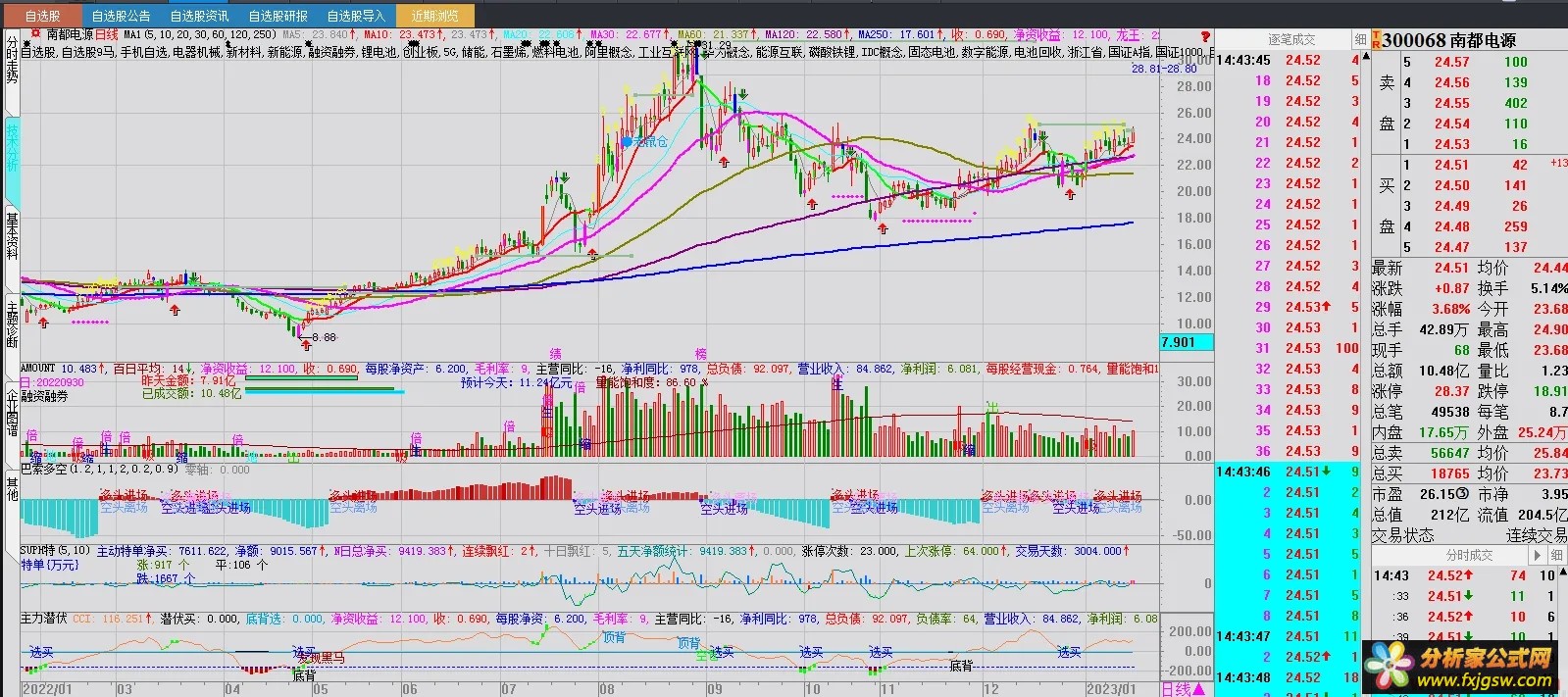Click the 总额 value 10.48亿

[1445, 371]
